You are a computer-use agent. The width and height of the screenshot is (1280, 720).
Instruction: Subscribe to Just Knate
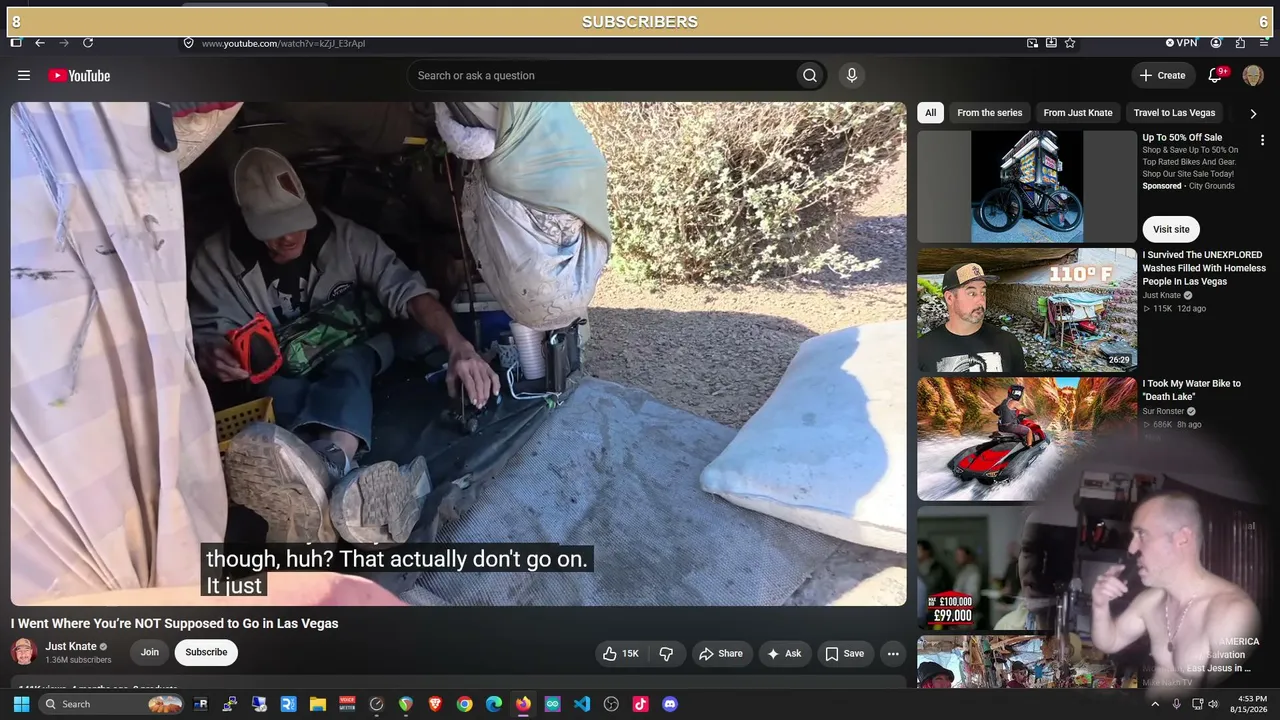(x=206, y=653)
